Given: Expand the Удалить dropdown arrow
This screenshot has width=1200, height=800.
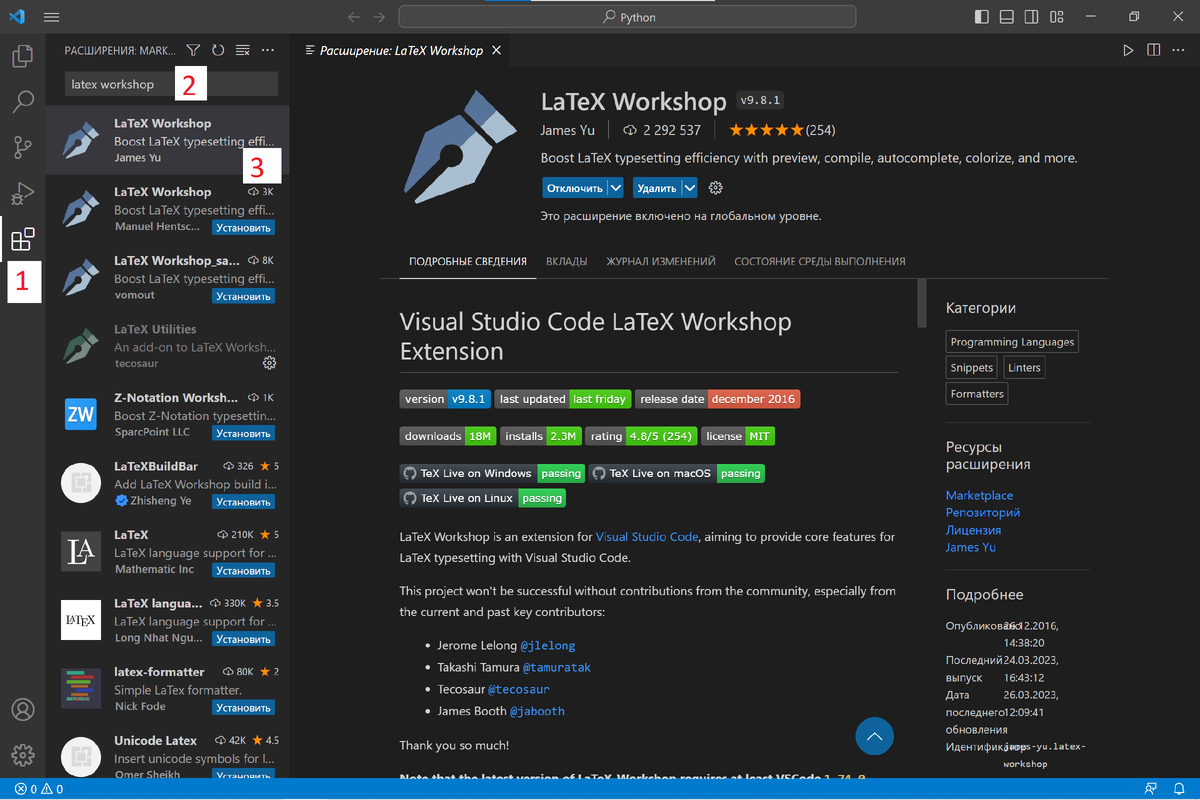Looking at the screenshot, I should point(689,188).
